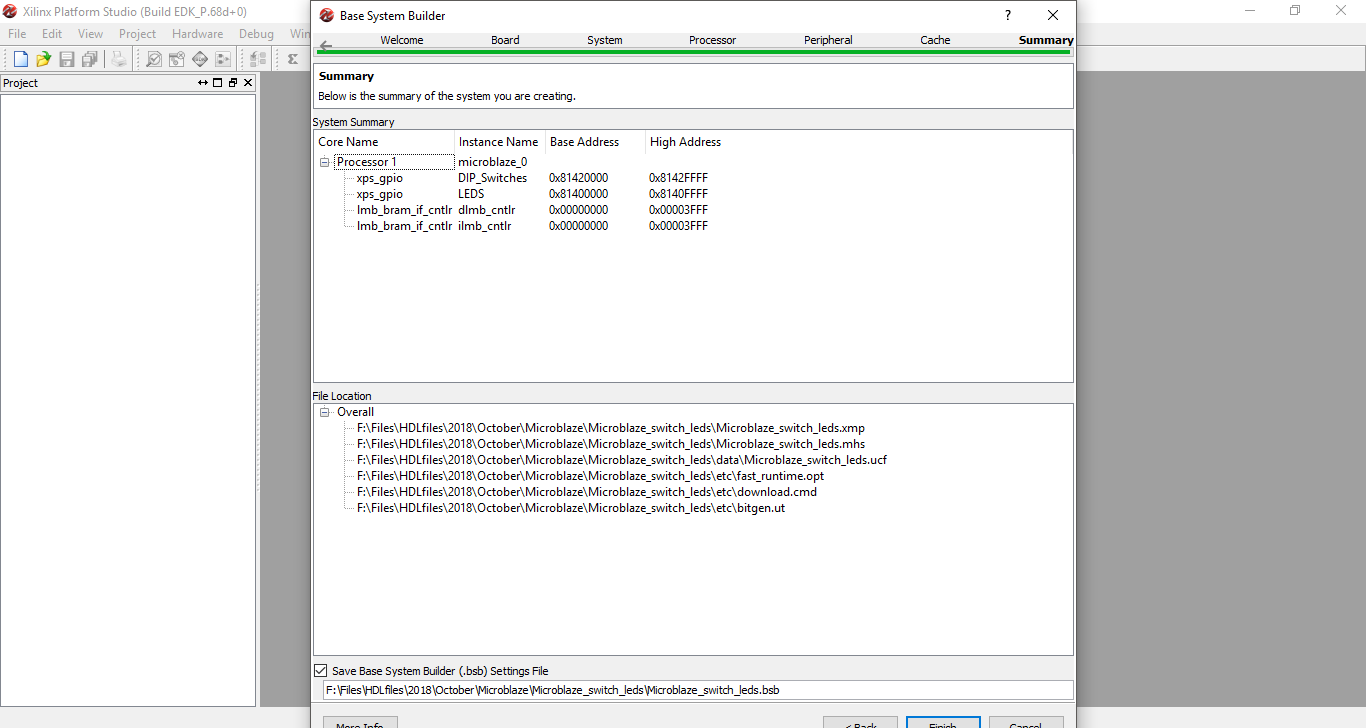Image resolution: width=1366 pixels, height=728 pixels.
Task: Click the Overall tree label
Action: click(355, 412)
